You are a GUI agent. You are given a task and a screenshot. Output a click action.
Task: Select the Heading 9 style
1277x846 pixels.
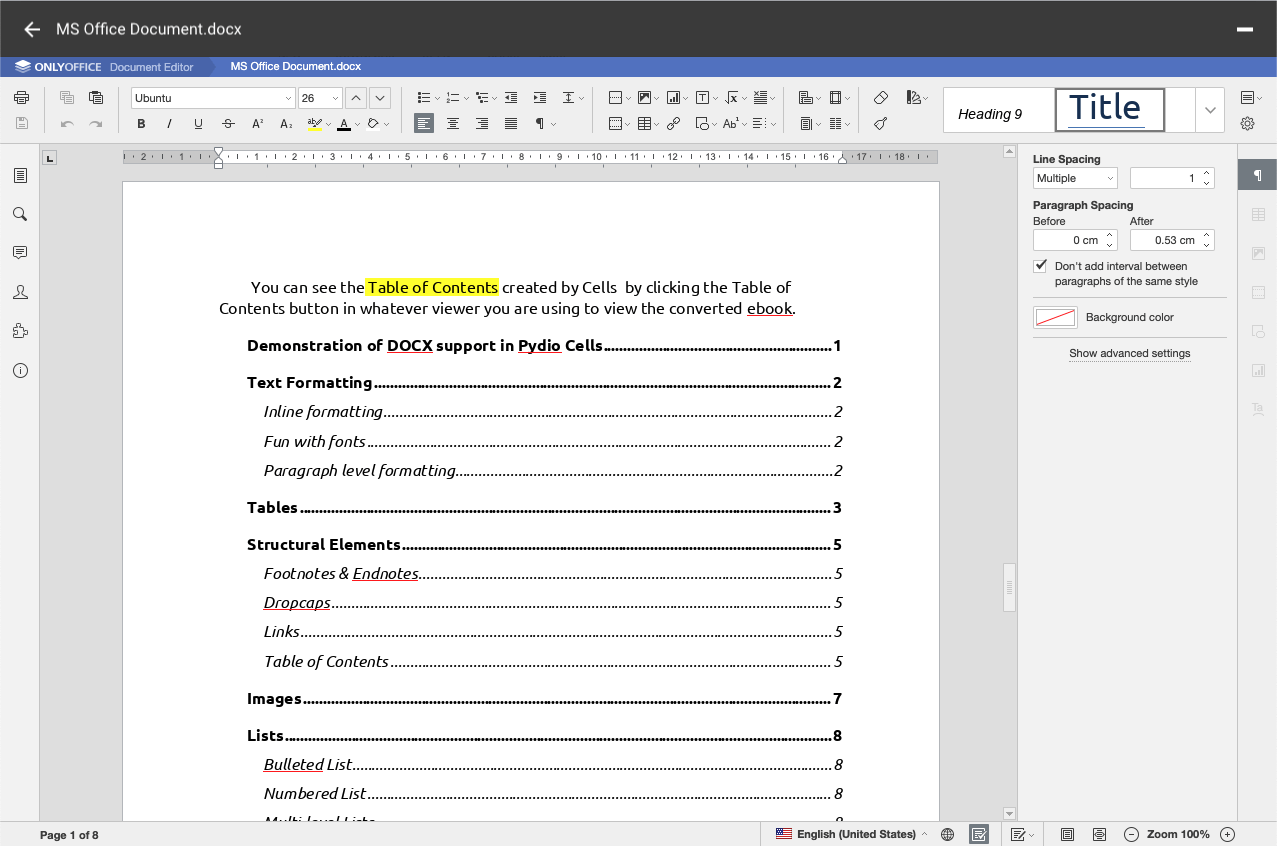(998, 110)
